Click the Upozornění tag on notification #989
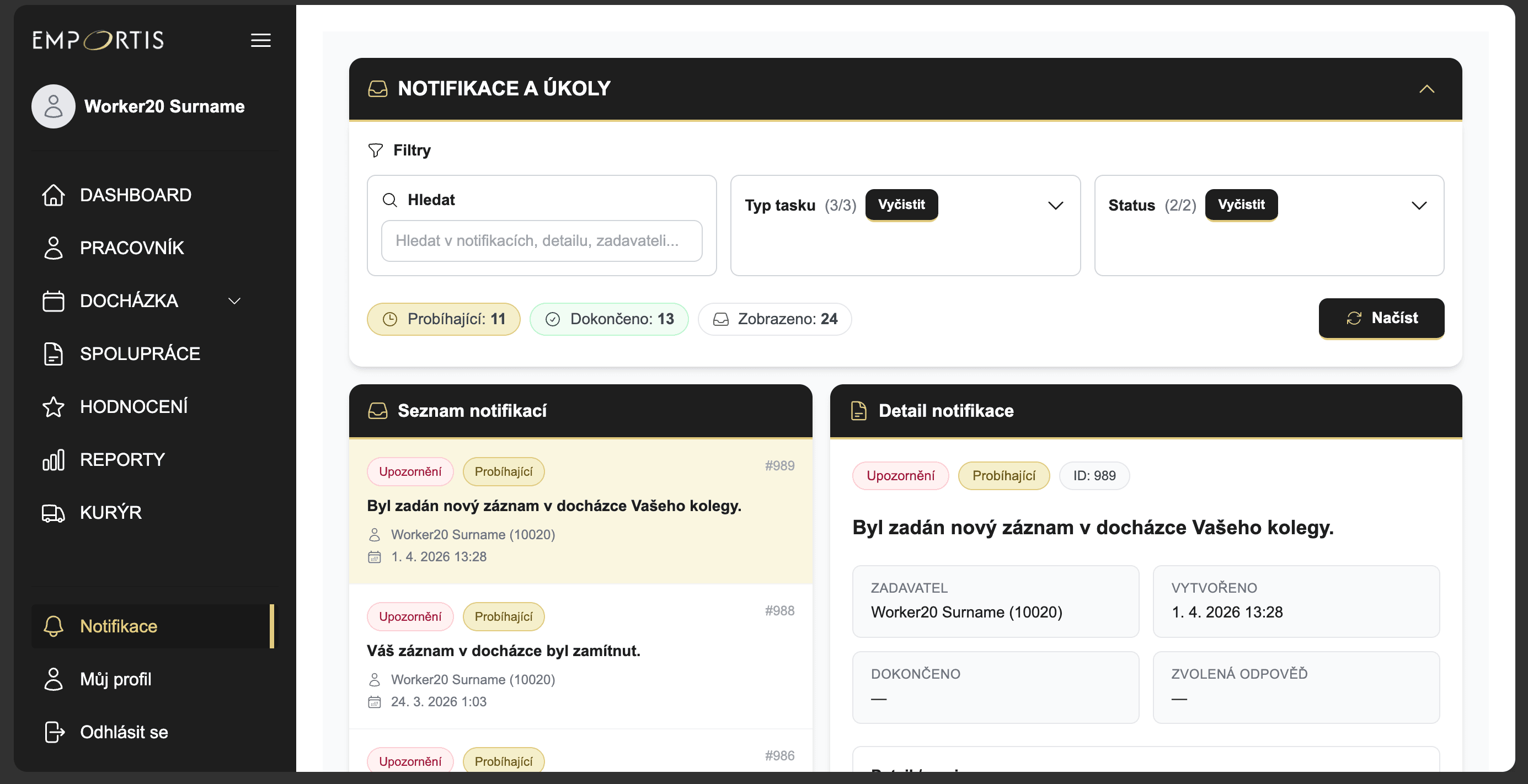1528x784 pixels. (410, 471)
